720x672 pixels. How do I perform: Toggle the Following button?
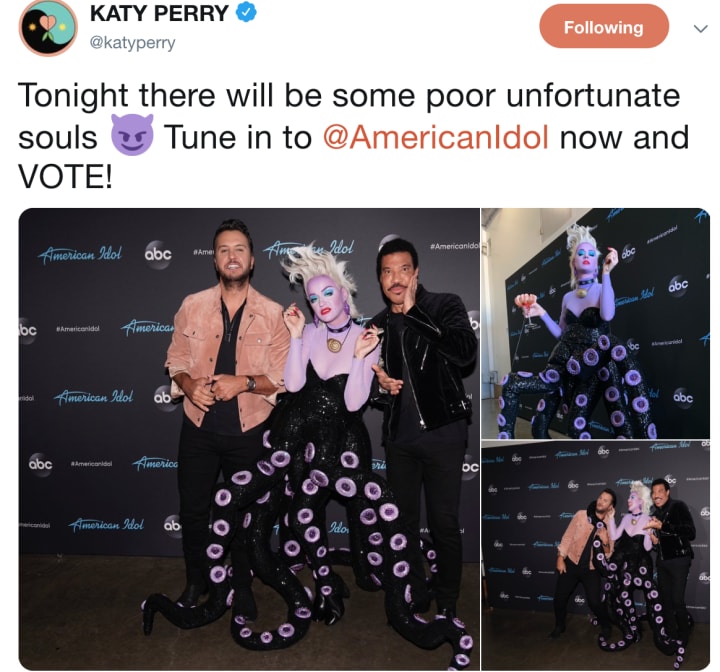(x=603, y=27)
